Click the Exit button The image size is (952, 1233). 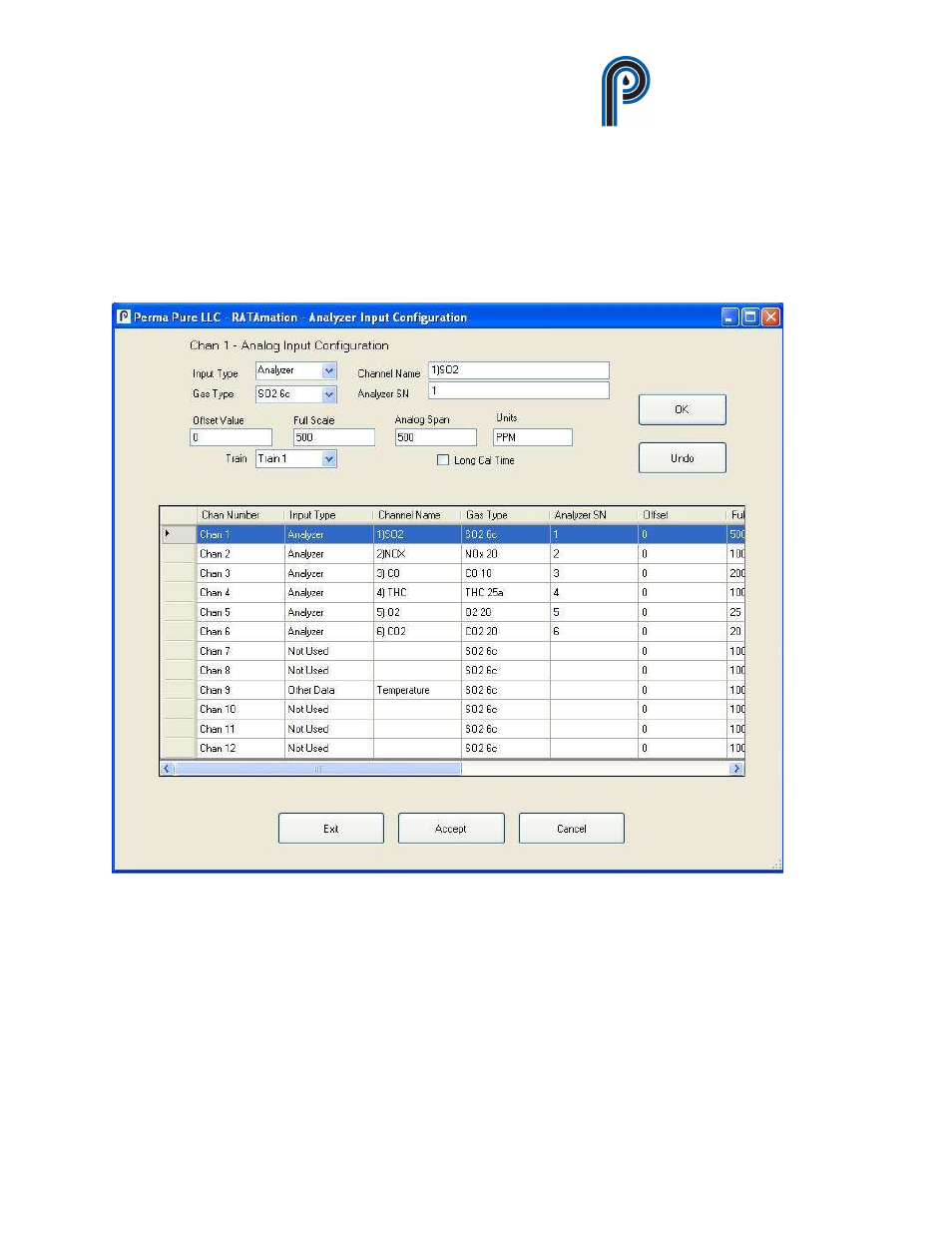pos(330,829)
